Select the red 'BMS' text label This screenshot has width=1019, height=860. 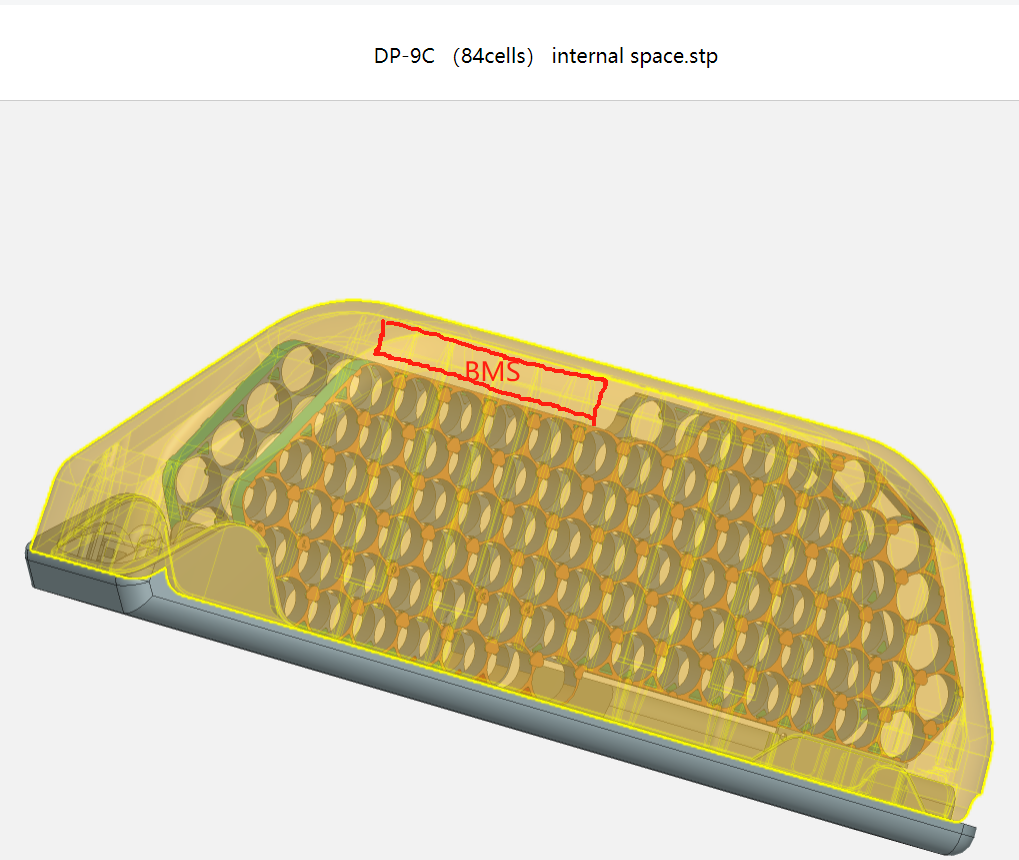pos(492,372)
